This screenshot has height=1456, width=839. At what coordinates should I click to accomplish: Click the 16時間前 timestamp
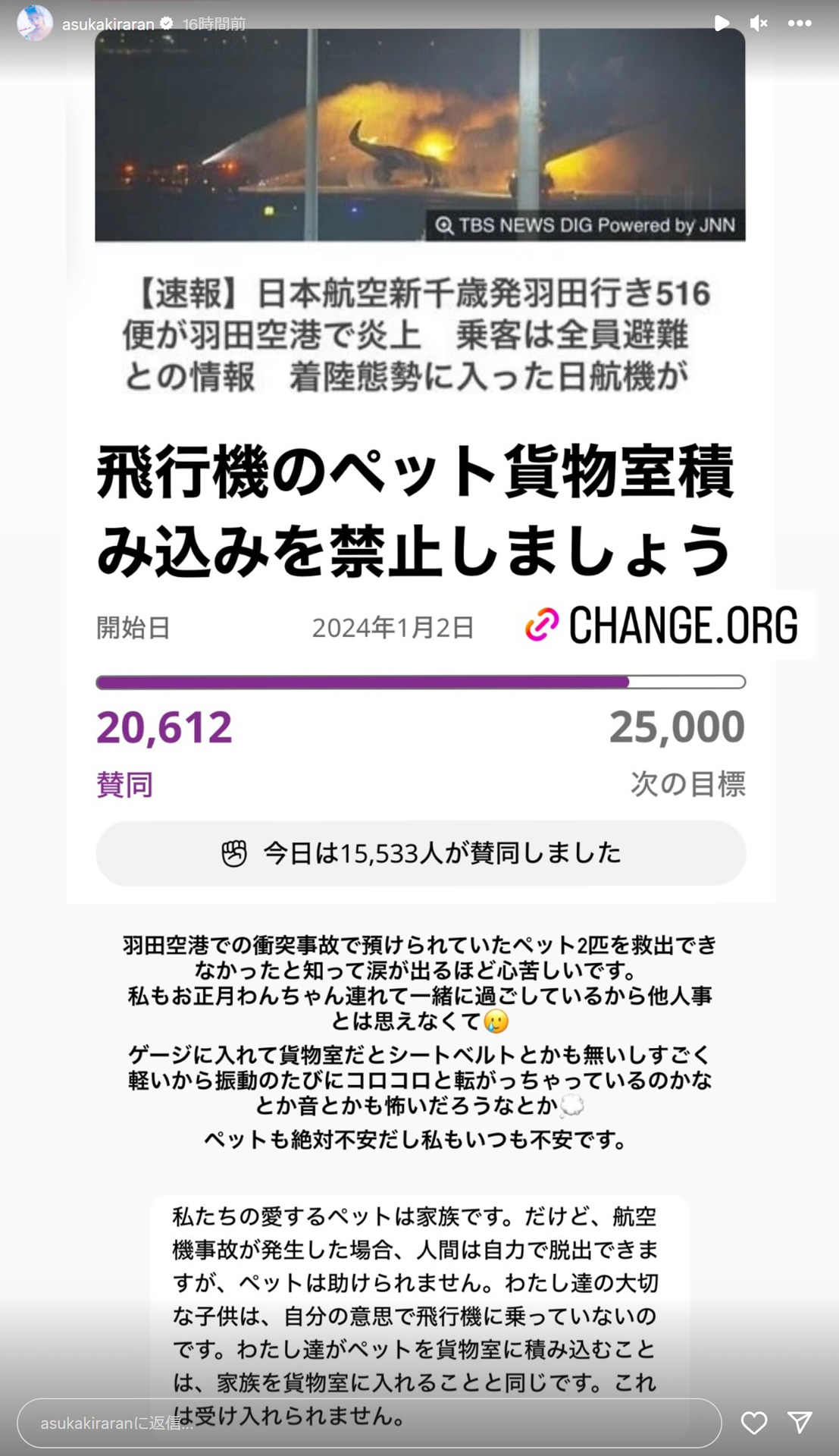coord(214,24)
